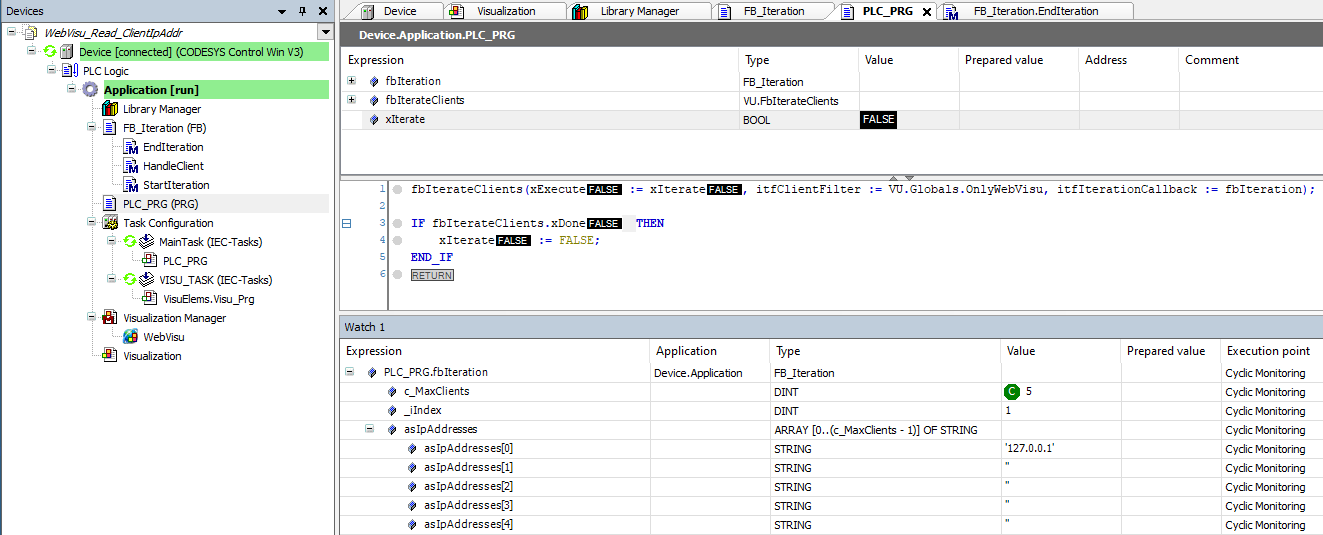The image size is (1323, 535).
Task: Click the xIterate FALSE value cell
Action: pos(879,120)
